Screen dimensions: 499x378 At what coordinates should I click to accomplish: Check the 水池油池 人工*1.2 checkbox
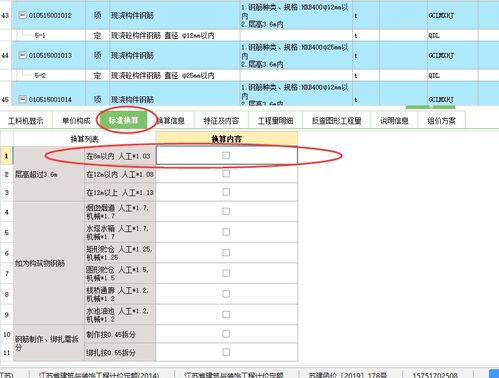pos(226,314)
